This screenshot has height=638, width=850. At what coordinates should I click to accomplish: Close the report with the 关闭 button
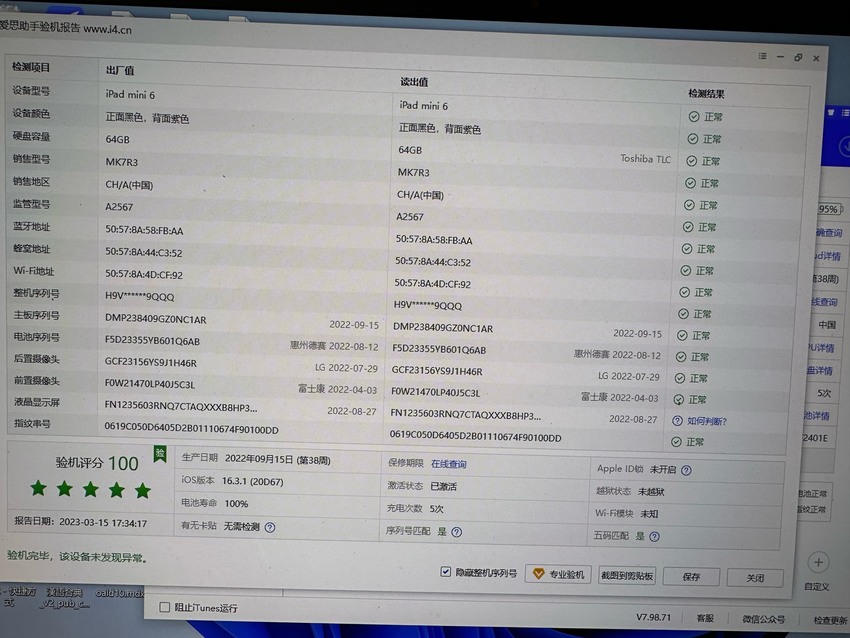point(755,578)
